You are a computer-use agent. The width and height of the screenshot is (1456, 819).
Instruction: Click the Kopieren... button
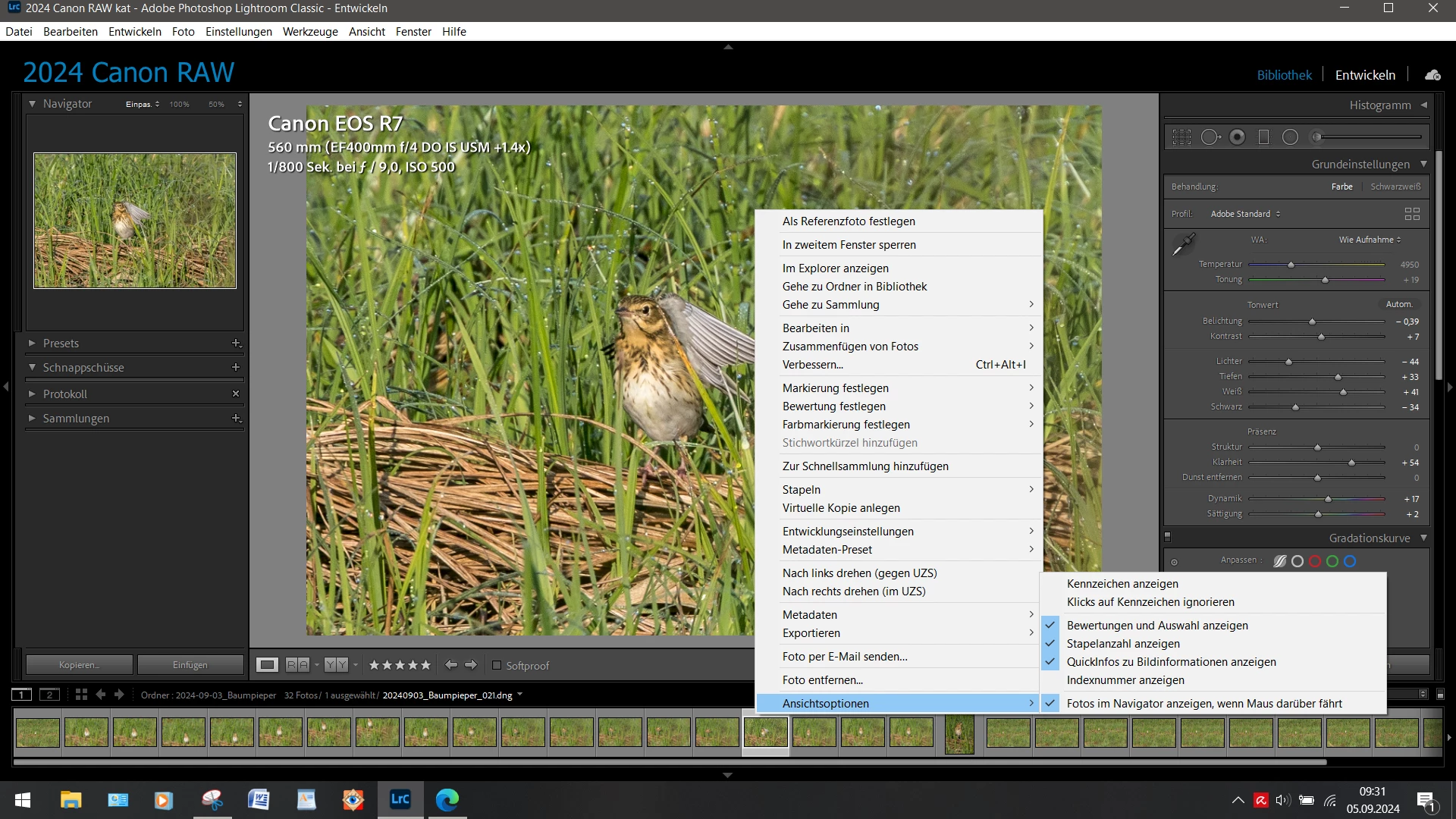pyautogui.click(x=80, y=665)
